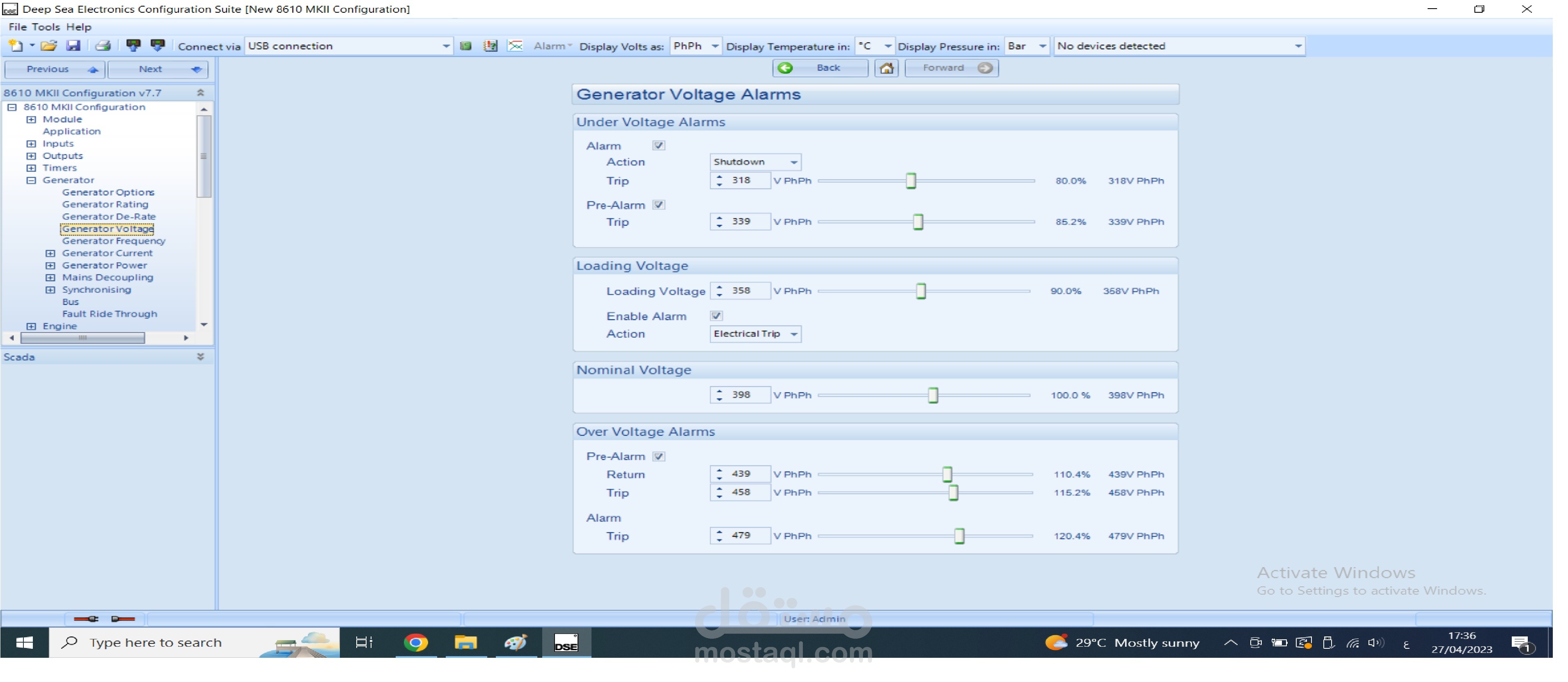Select Generator Frequency in the tree

click(113, 241)
